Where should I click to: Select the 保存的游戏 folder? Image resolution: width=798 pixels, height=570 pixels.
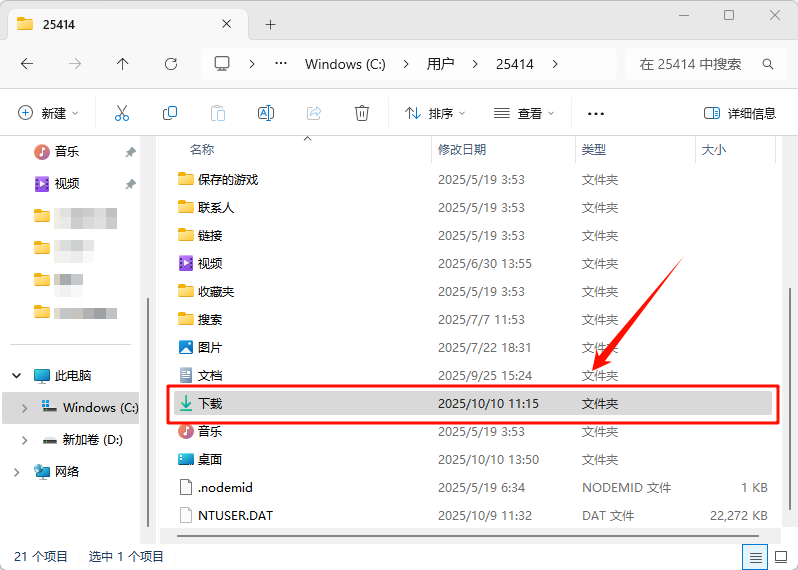(227, 180)
